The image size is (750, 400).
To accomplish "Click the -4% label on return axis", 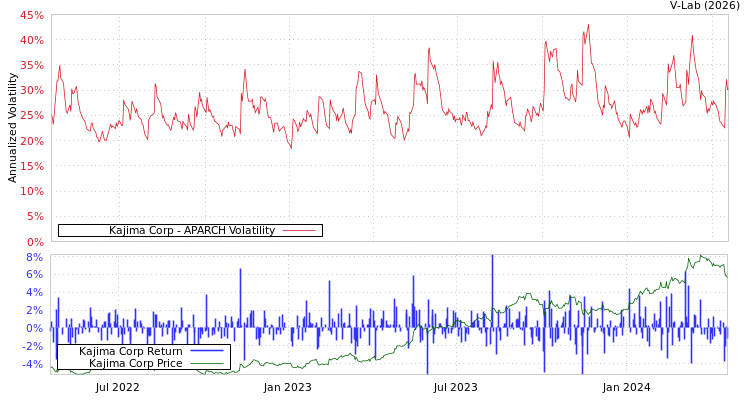I will pos(32,365).
